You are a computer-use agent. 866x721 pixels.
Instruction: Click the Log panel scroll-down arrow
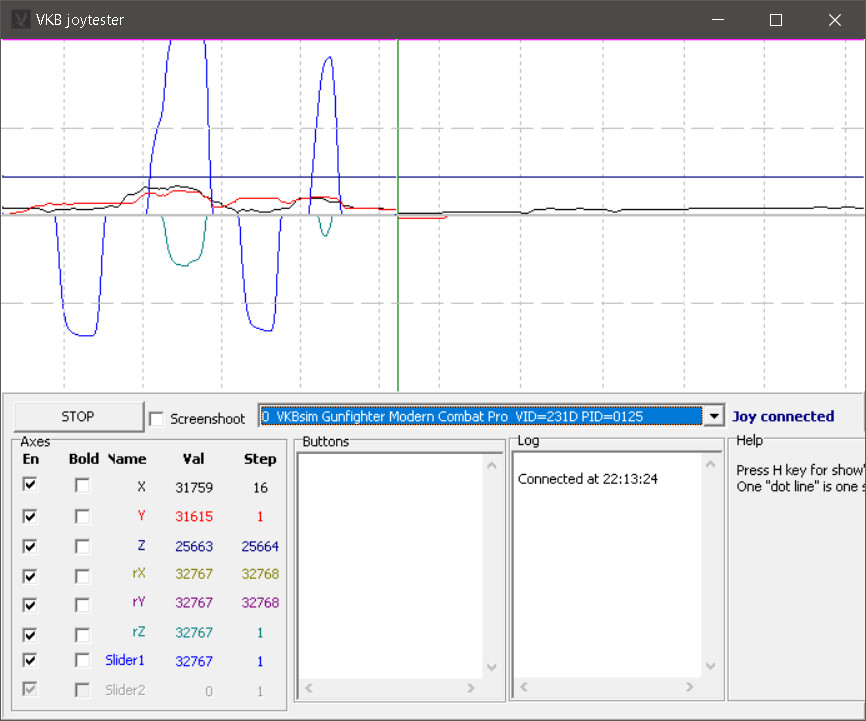710,666
